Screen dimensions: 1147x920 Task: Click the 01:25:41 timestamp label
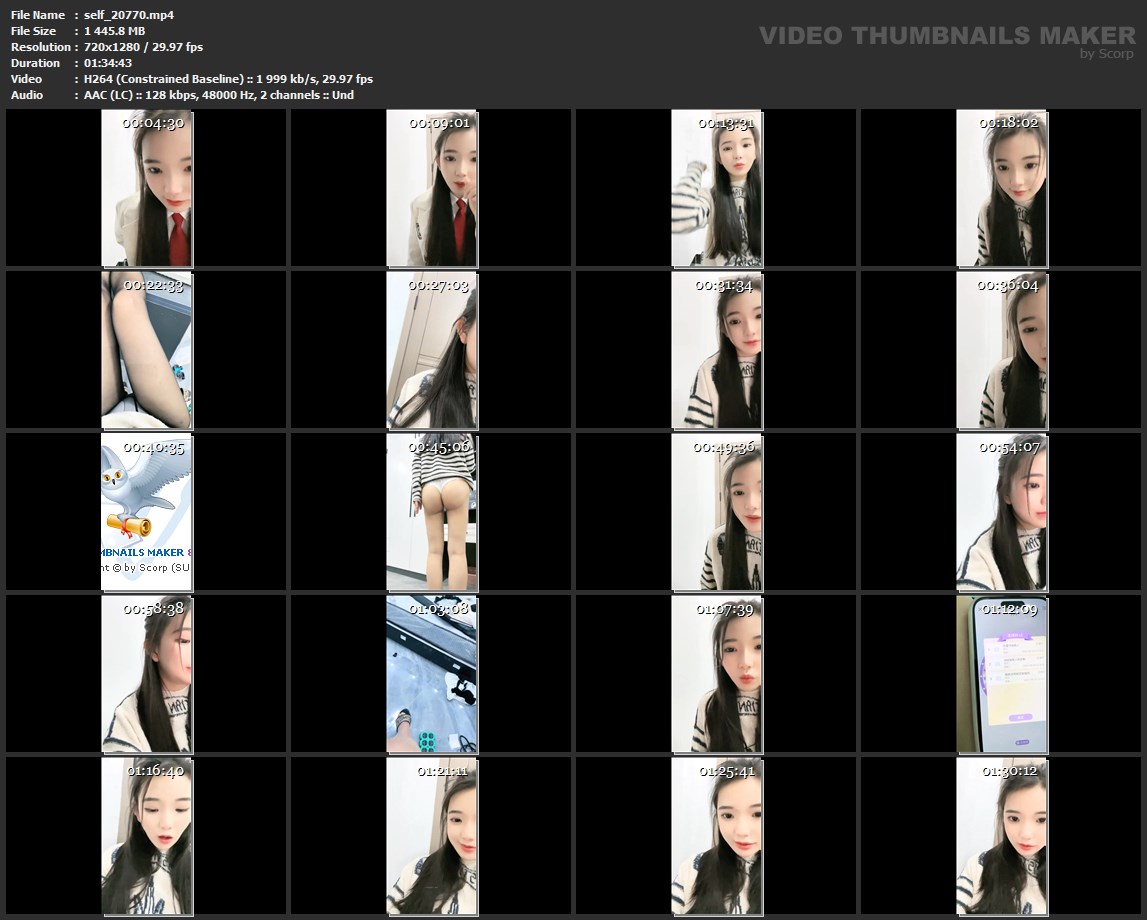pyautogui.click(x=727, y=771)
